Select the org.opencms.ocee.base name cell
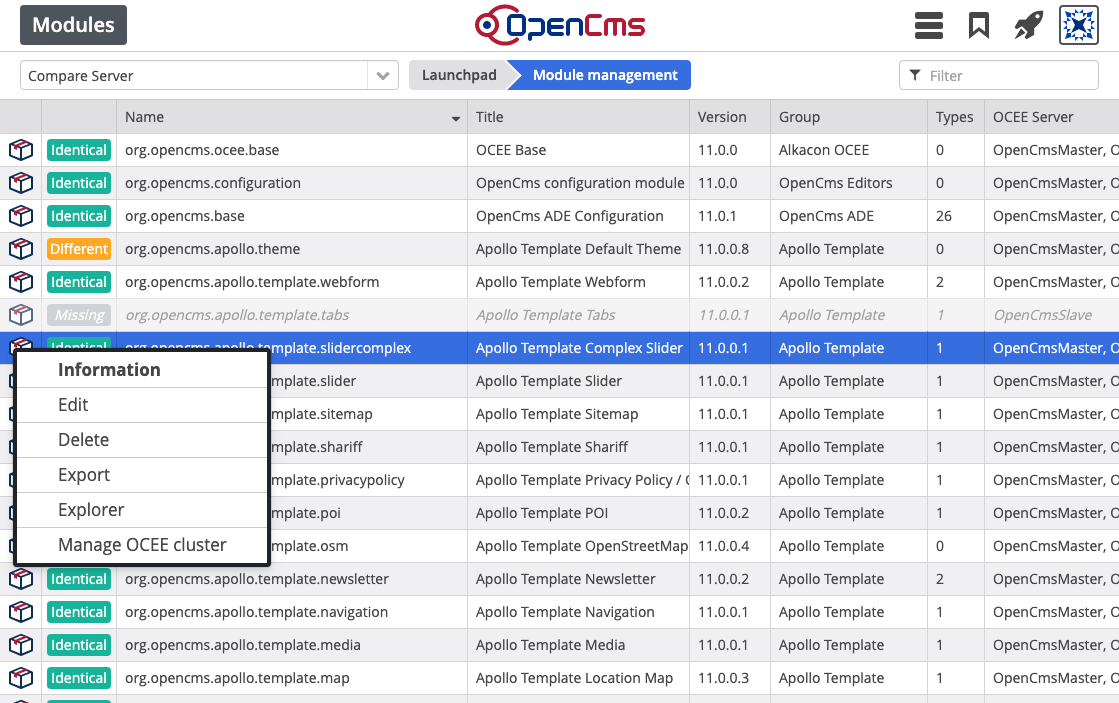1119x703 pixels. [x=292, y=150]
